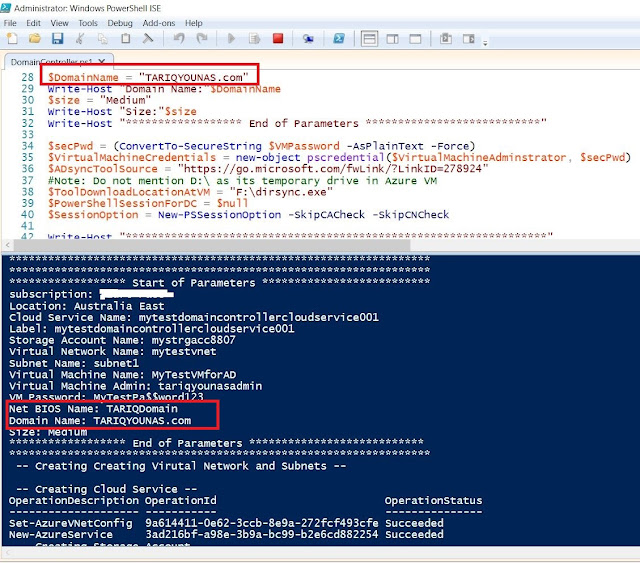Click the PowerShell ISE title bar icon
Viewport: 640px width, 563px height.
coord(6,7)
